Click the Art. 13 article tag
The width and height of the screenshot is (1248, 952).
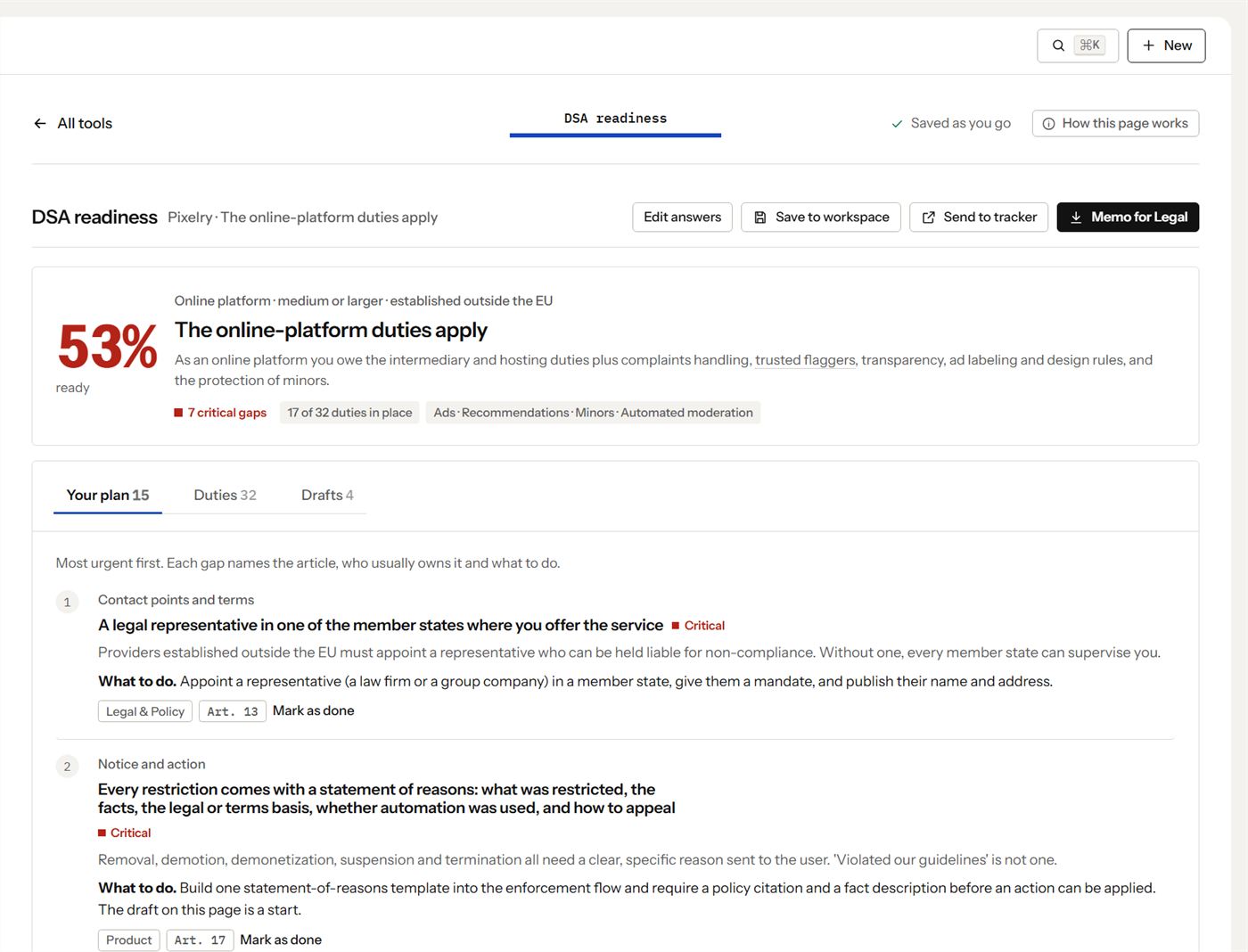(233, 711)
